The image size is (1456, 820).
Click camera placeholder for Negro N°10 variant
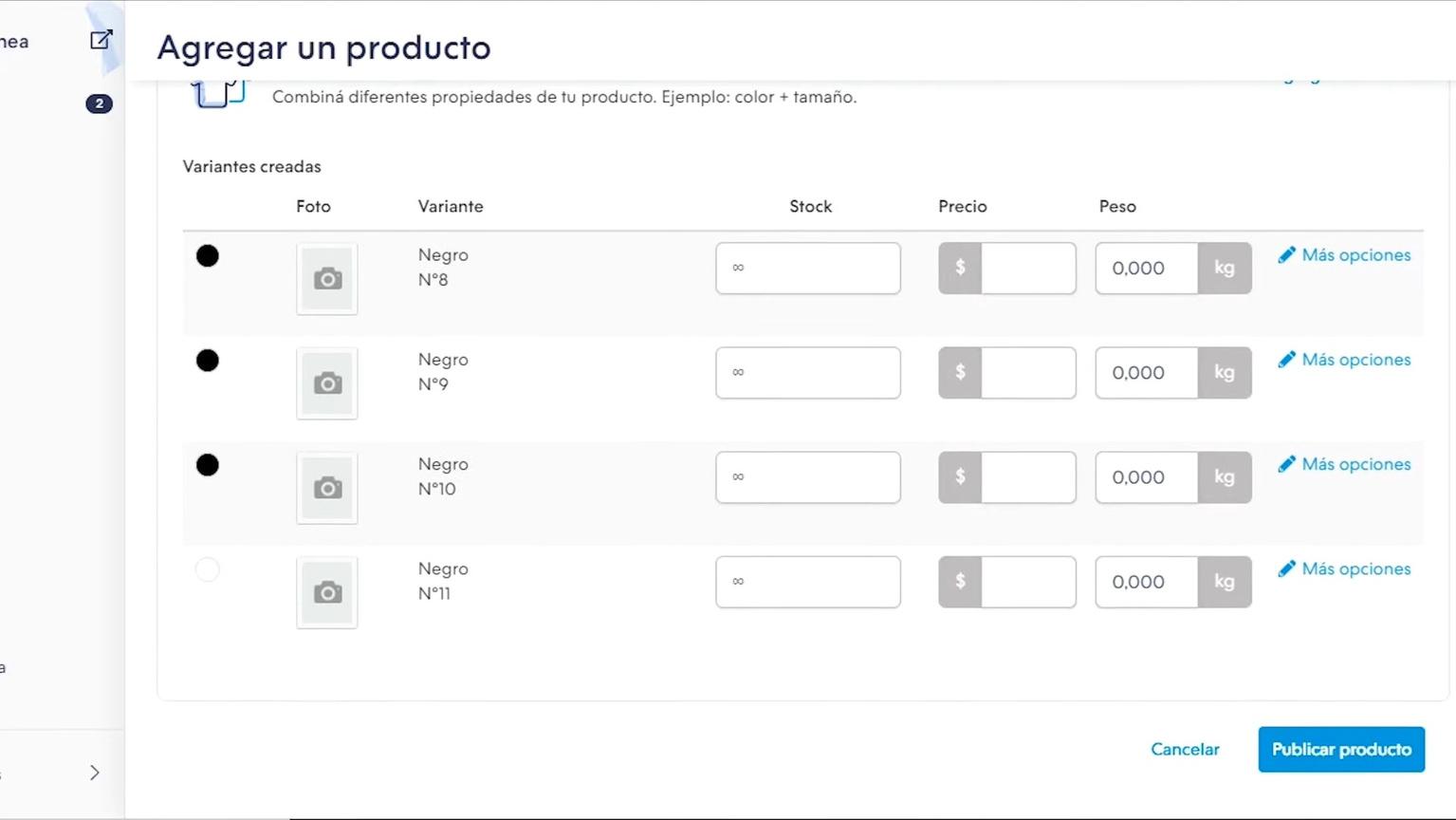[x=327, y=488]
